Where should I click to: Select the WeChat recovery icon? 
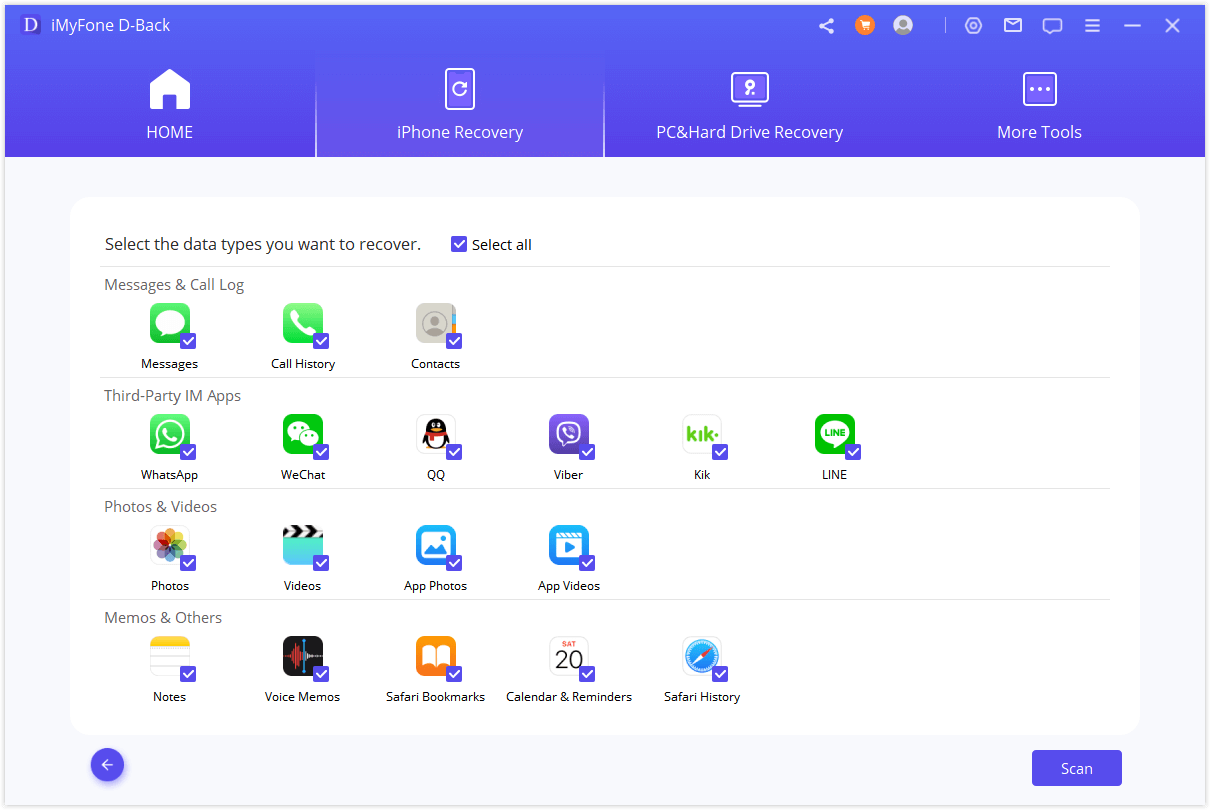pos(303,434)
